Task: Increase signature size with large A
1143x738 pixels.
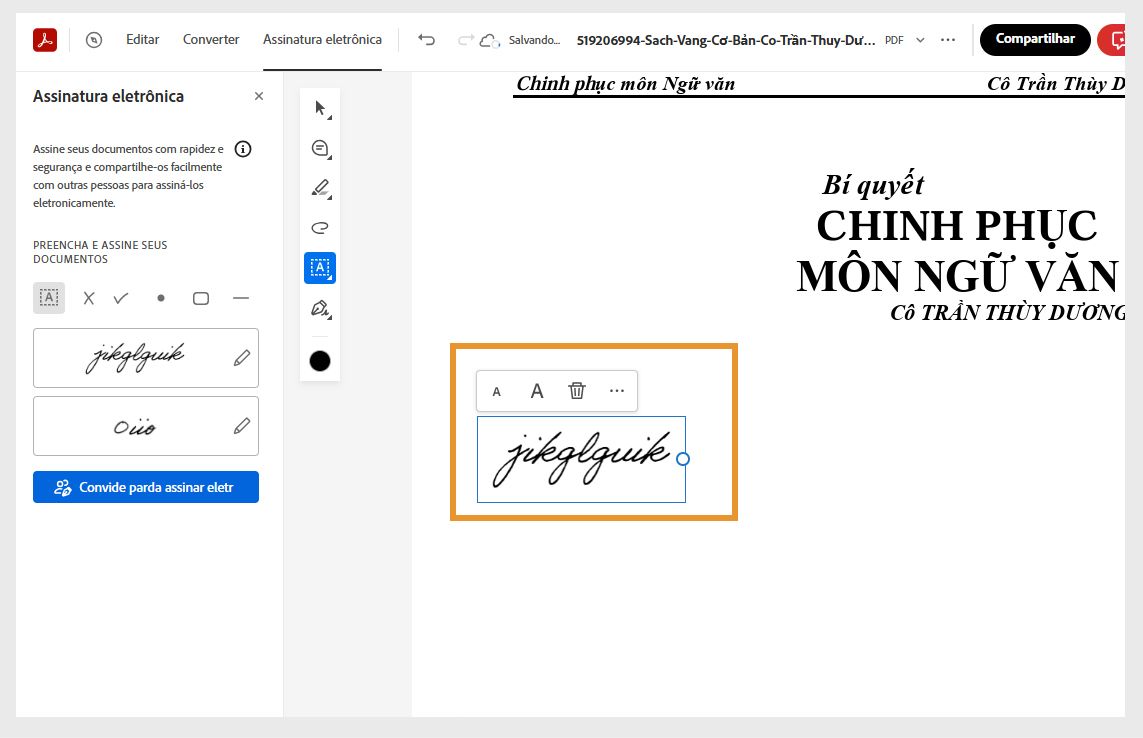Action: coord(537,392)
